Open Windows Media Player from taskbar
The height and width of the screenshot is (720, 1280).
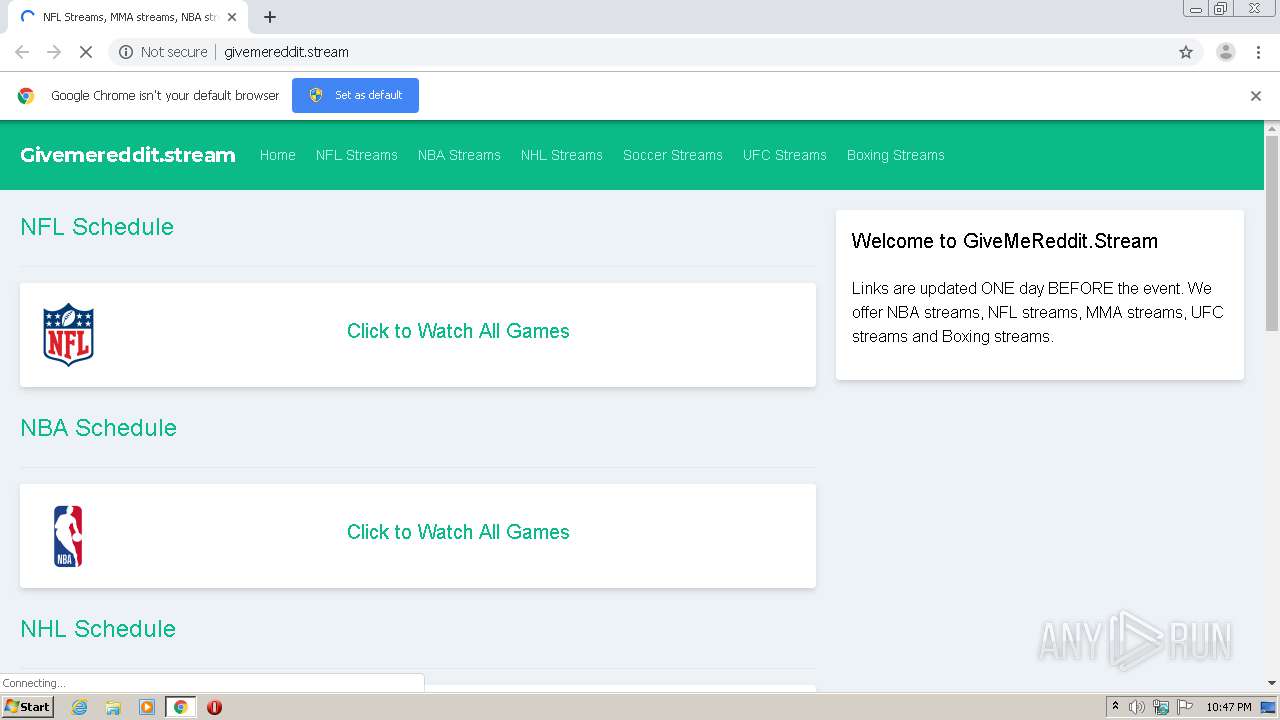(147, 707)
